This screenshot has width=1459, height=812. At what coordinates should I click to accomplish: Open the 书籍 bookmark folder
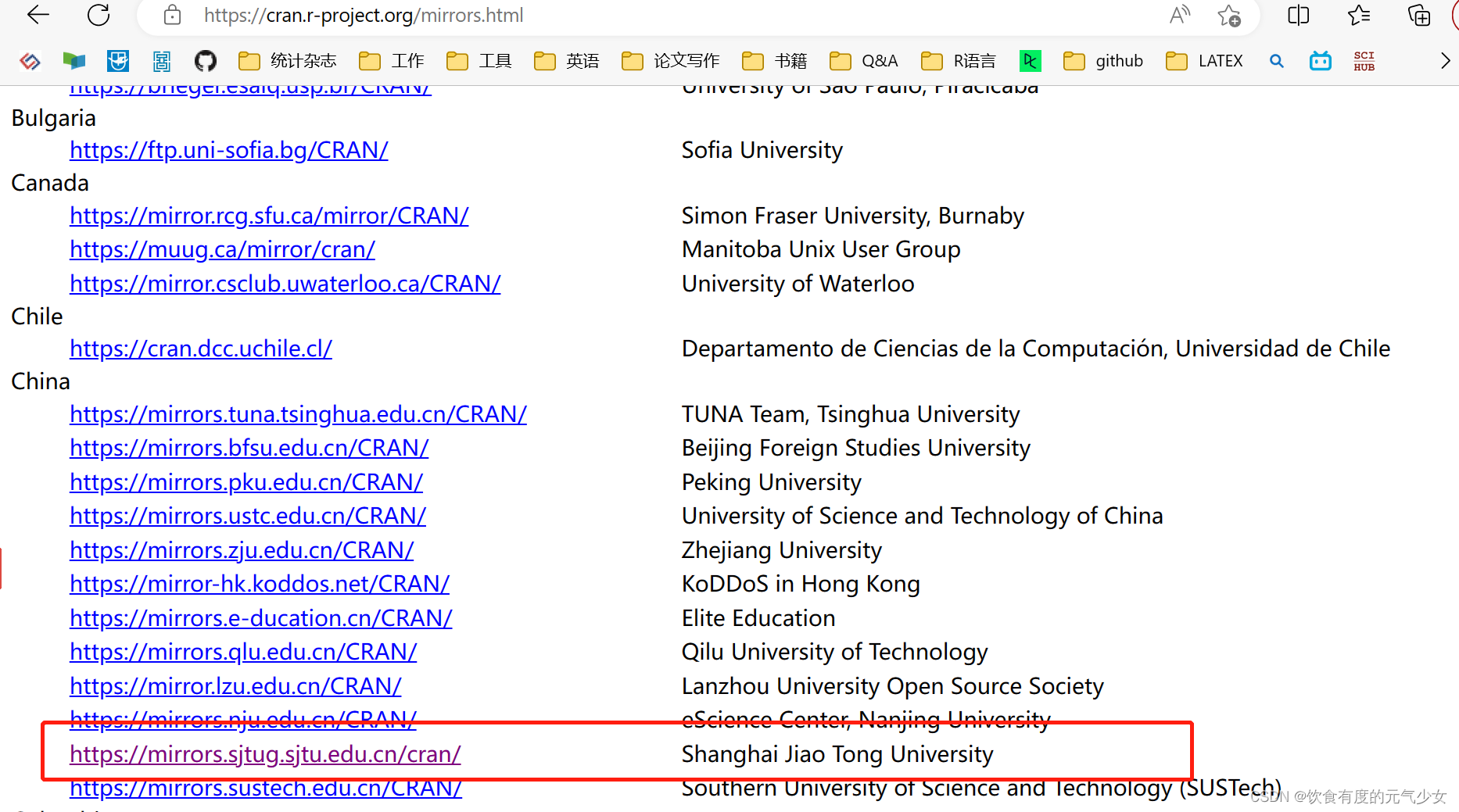775,61
